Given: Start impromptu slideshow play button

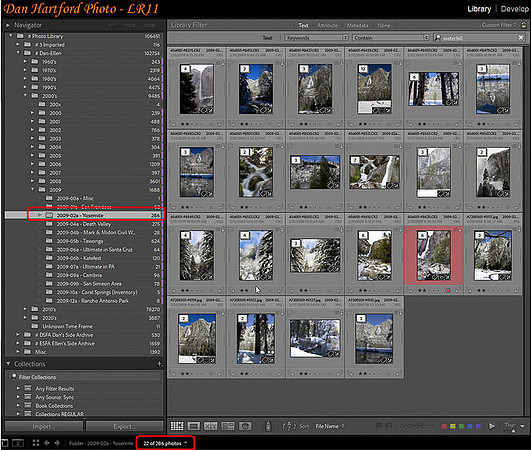Looking at the screenshot, I should pyautogui.click(x=492, y=426).
